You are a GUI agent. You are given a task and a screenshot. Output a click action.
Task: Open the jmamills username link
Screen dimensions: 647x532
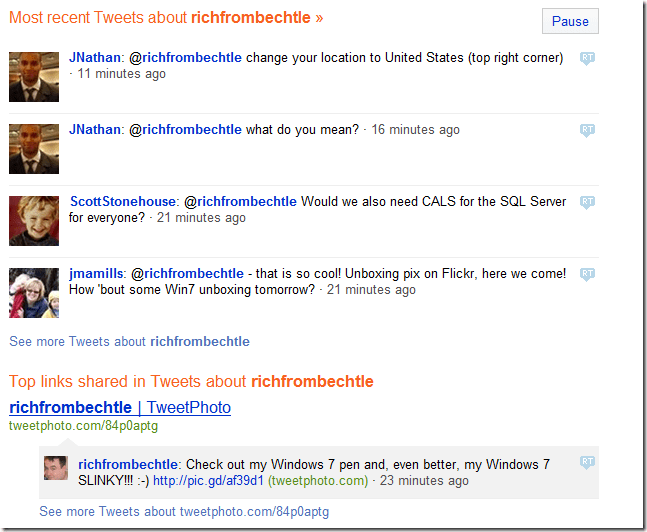[96, 273]
